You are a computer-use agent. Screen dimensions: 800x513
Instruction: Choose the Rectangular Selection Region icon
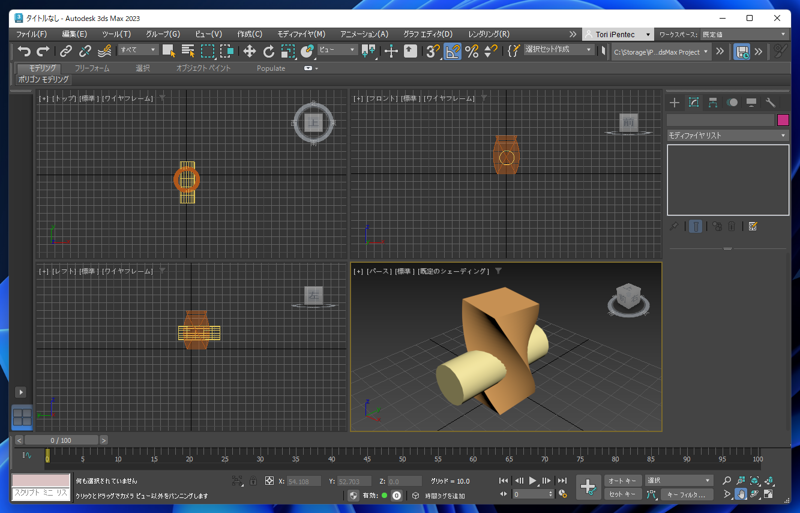207,51
